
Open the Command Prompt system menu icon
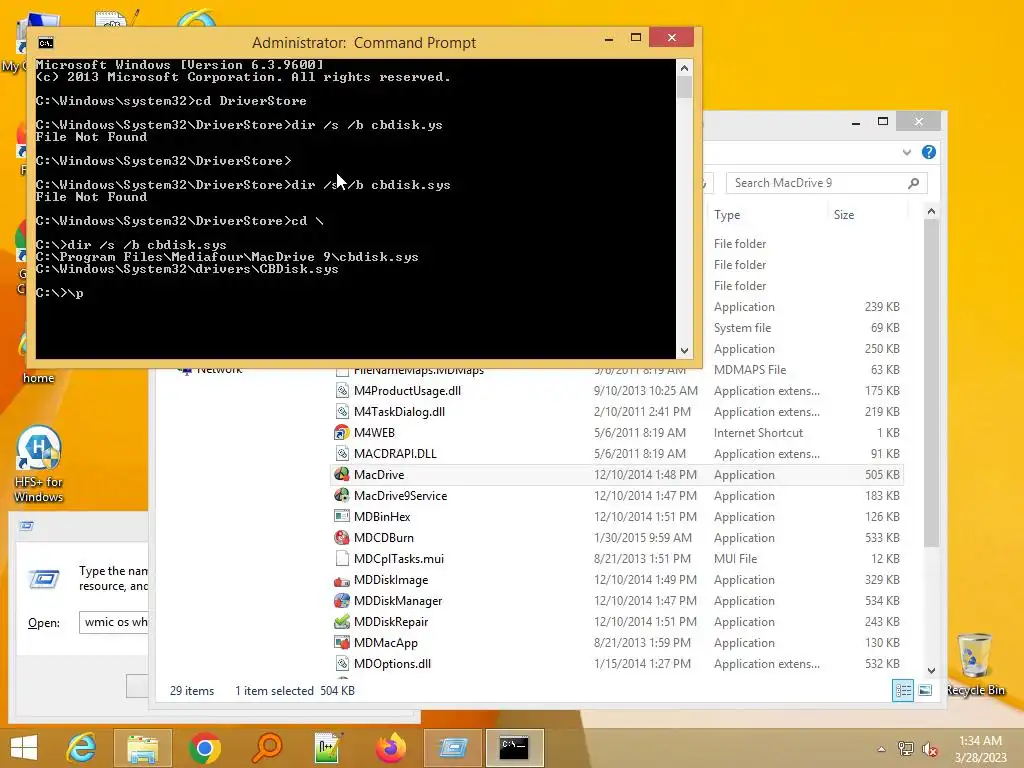46,43
